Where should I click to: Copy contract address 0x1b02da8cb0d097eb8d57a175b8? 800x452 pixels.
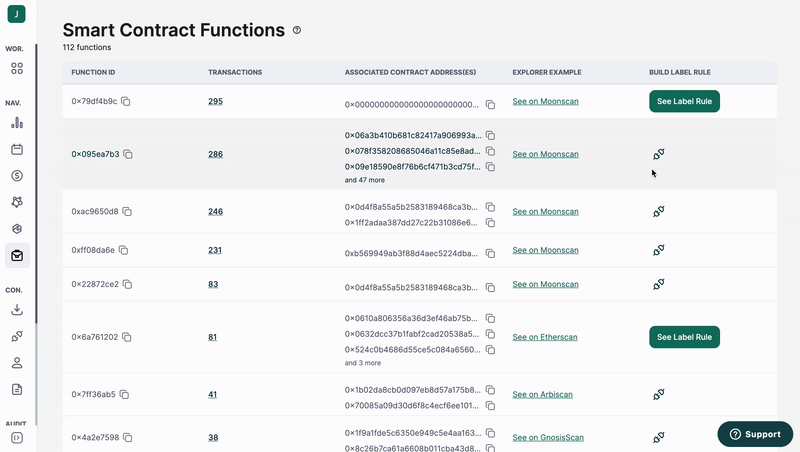(490, 390)
